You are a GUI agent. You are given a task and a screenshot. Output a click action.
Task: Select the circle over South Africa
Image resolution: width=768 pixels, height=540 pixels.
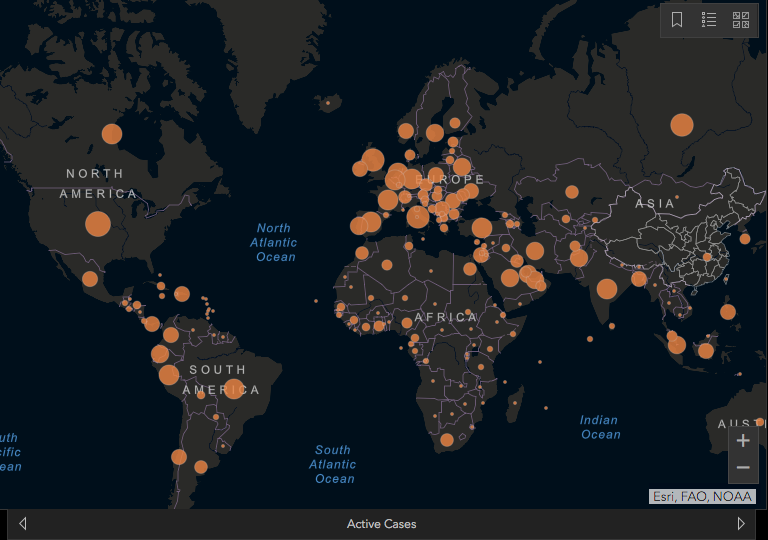coord(447,440)
